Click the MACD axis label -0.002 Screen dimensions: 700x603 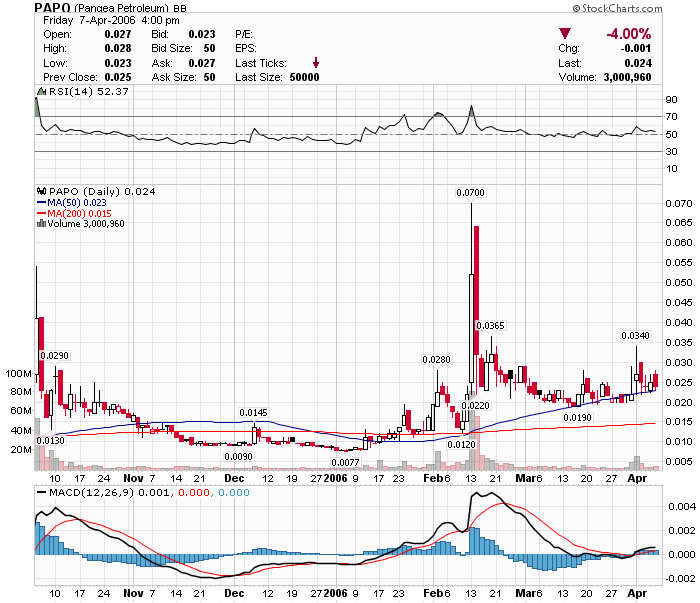(x=680, y=579)
